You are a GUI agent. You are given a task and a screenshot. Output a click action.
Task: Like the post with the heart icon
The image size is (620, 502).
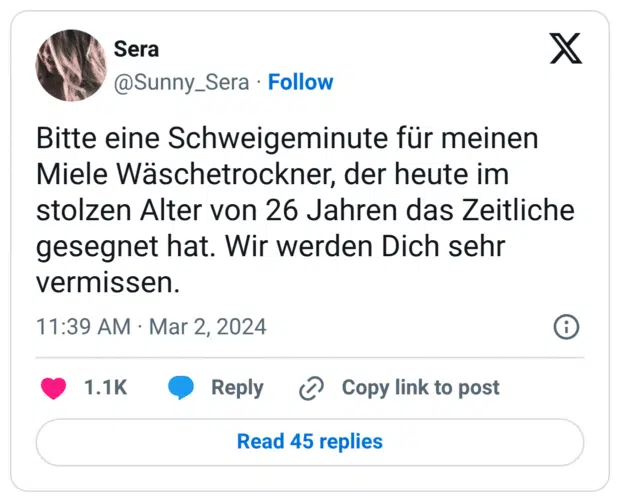tap(53, 388)
